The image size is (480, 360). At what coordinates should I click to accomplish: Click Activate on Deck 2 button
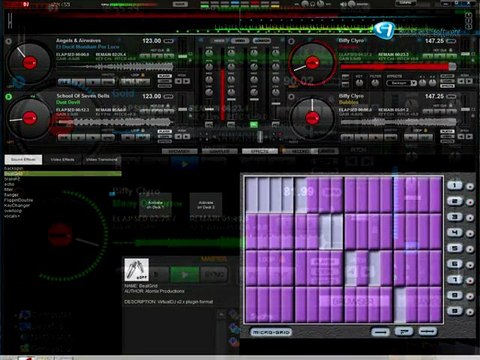[x=206, y=204]
